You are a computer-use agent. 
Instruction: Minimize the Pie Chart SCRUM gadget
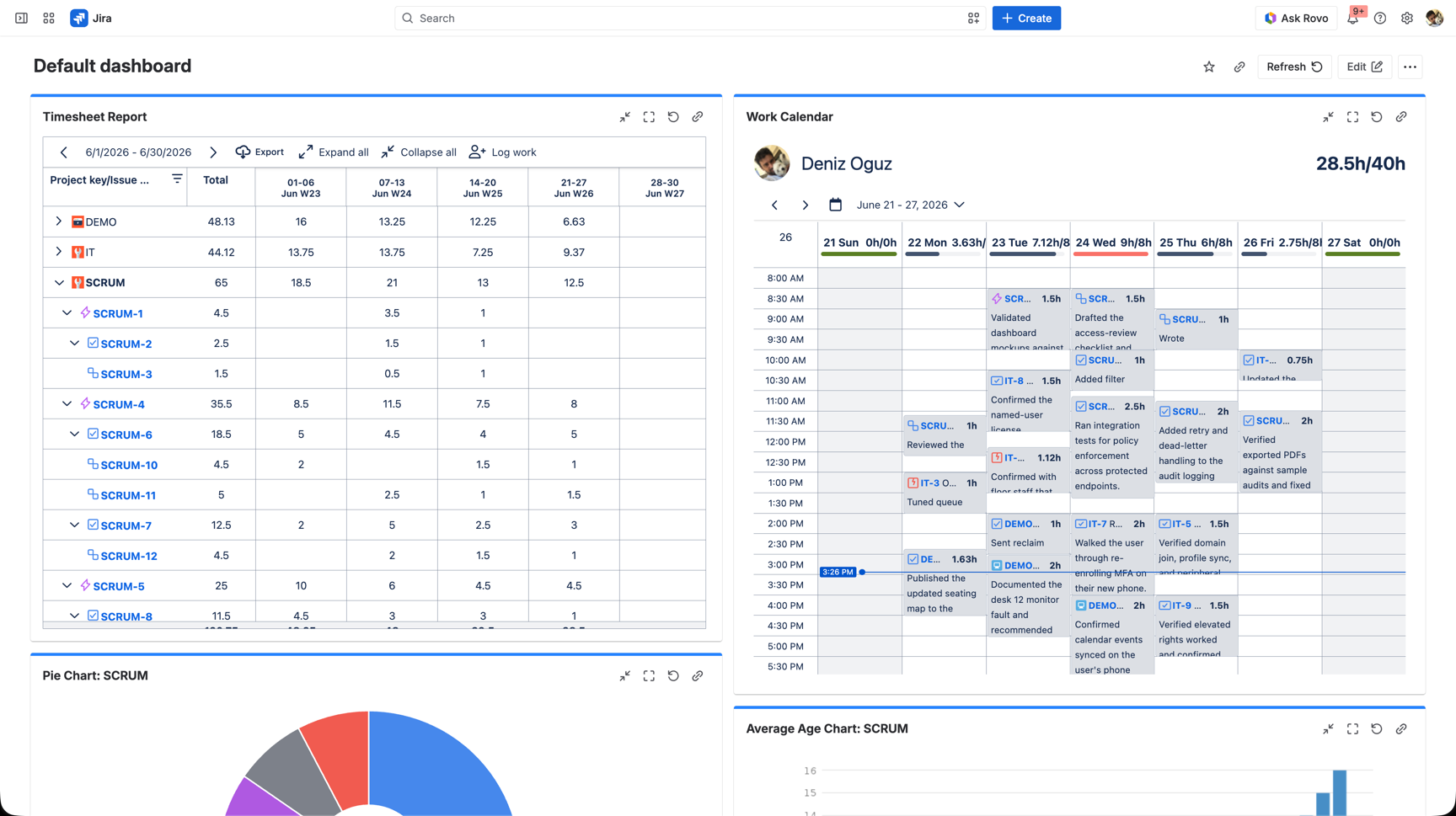click(625, 676)
